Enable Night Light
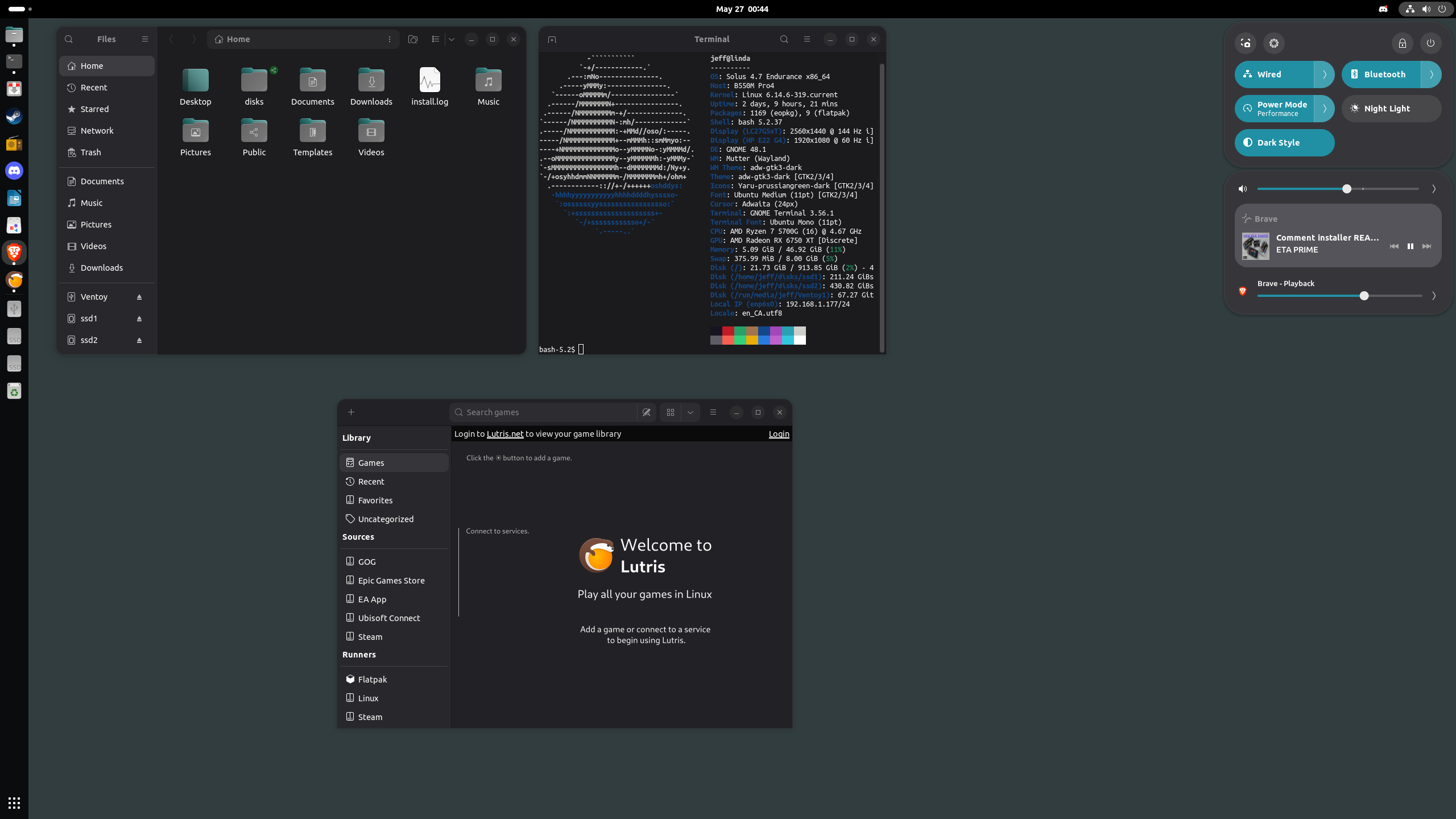The width and height of the screenshot is (1456, 819). click(1392, 109)
